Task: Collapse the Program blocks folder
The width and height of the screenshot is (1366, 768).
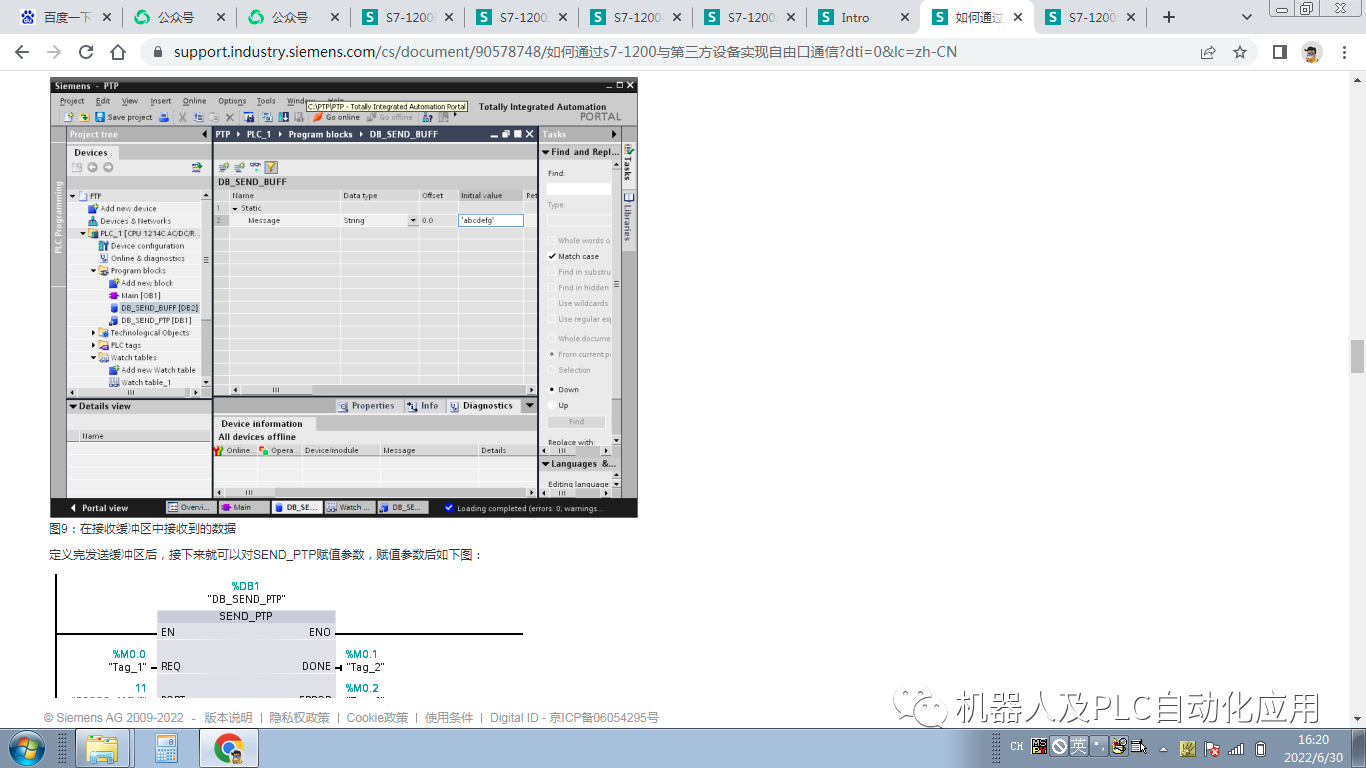Action: click(94, 271)
